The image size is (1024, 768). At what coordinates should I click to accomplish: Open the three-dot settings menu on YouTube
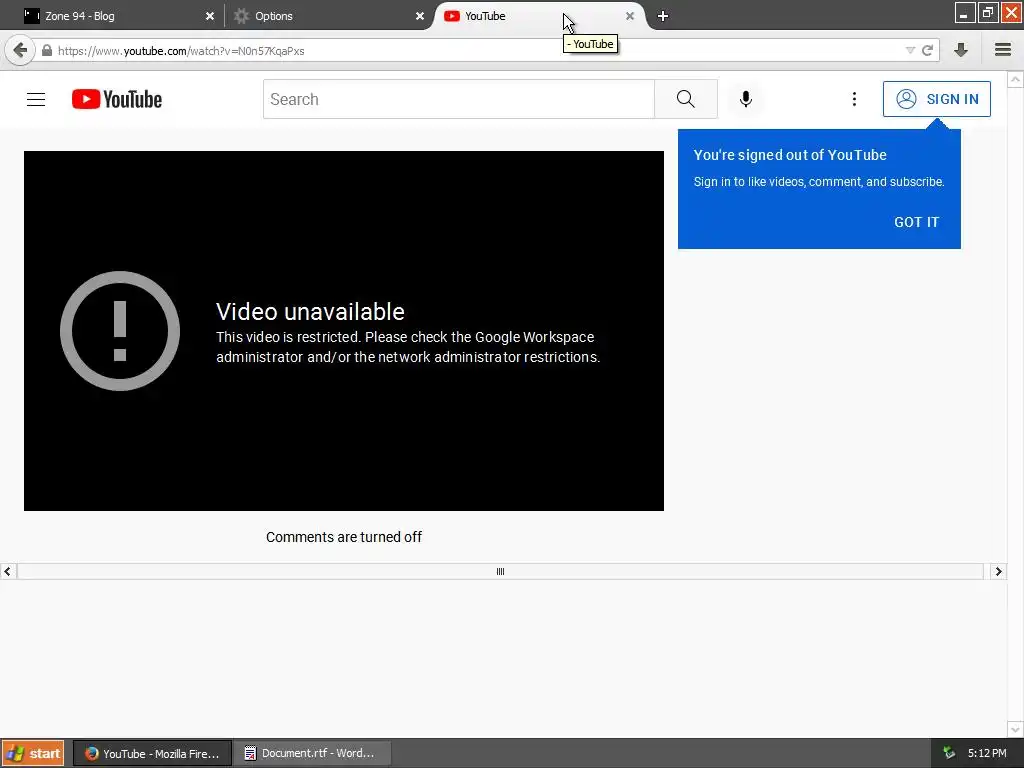(854, 99)
